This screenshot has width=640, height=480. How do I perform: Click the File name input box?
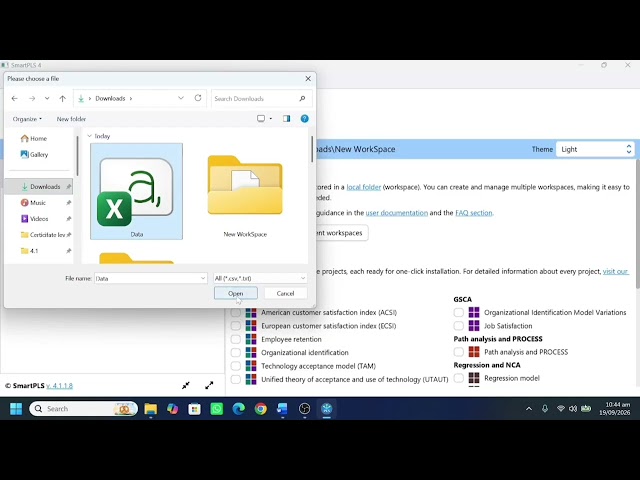[147, 278]
